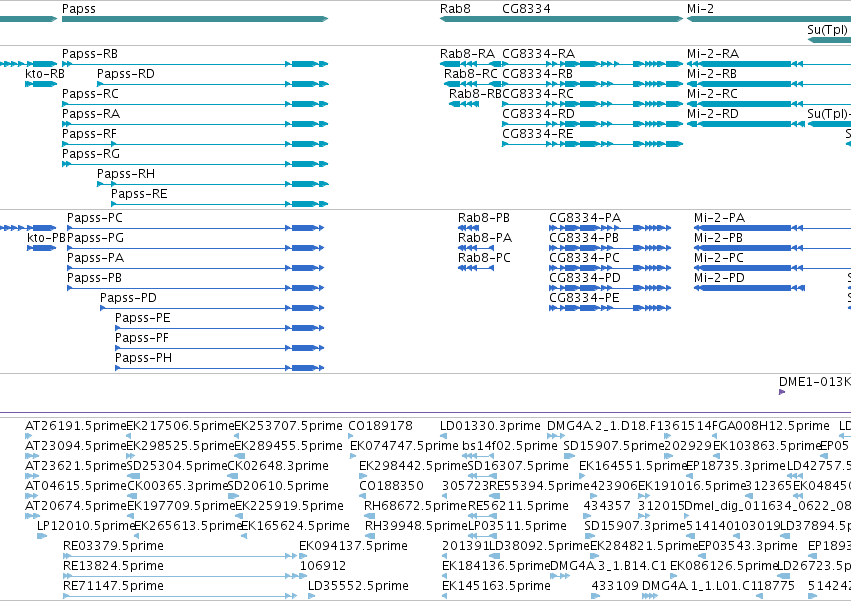Select the CG8334-RE transcript label
Image resolution: width=851 pixels, height=601 pixels.
click(x=537, y=134)
